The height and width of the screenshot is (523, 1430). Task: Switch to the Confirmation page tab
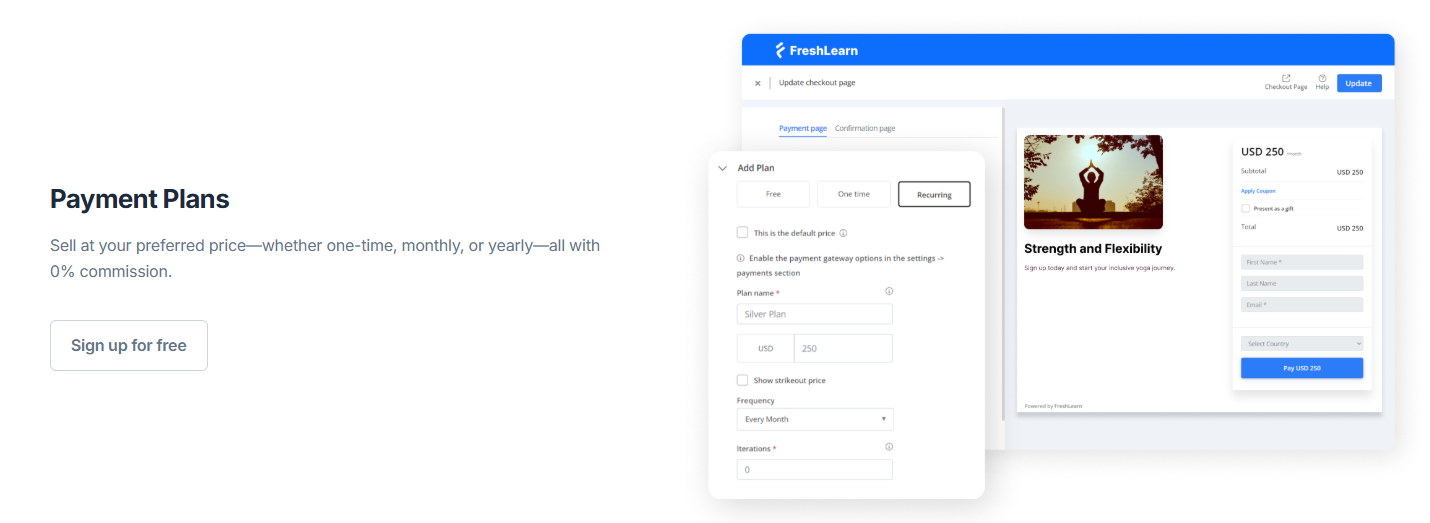pos(865,128)
